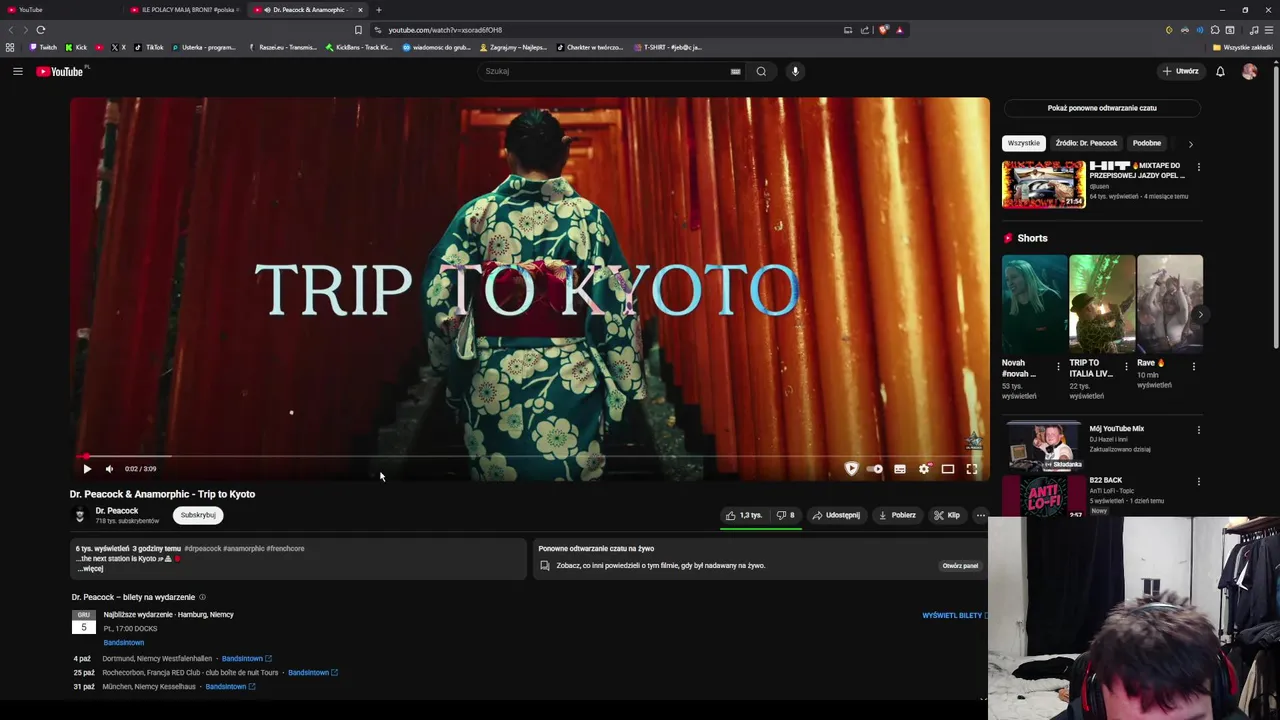Subscribe with Subskrybuj button
Viewport: 1280px width, 720px height.
point(198,515)
